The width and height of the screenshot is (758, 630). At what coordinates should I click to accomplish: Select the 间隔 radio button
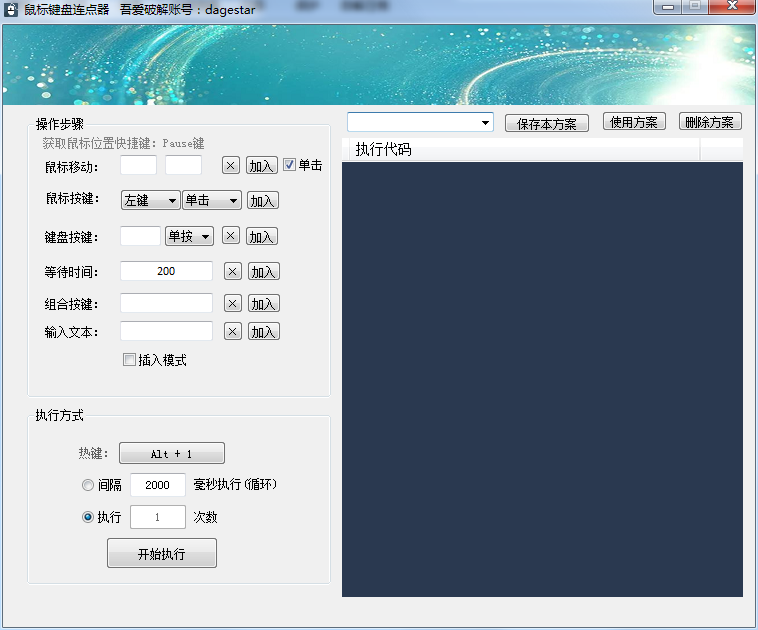88,485
